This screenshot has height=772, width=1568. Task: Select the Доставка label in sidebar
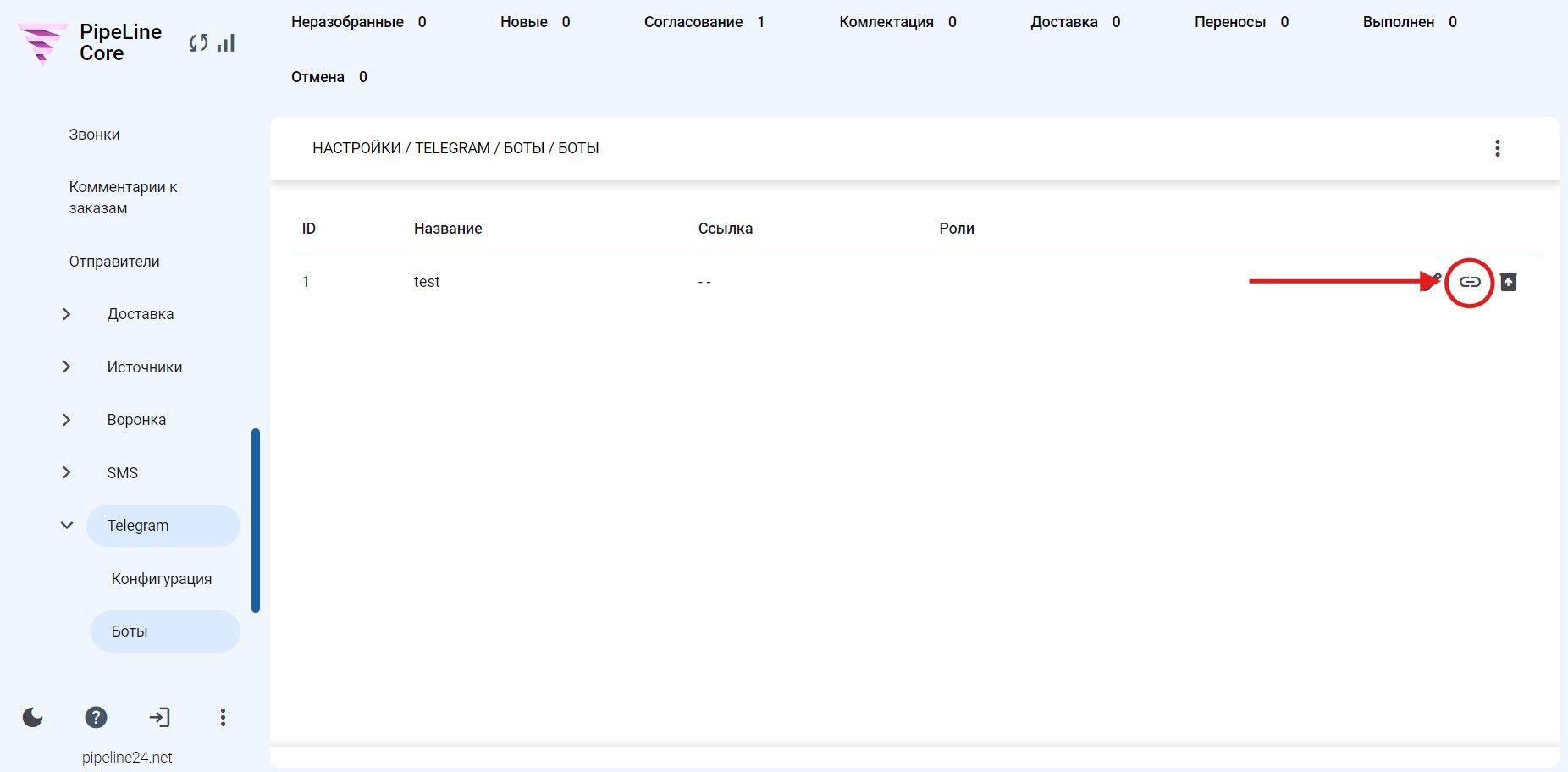point(141,314)
